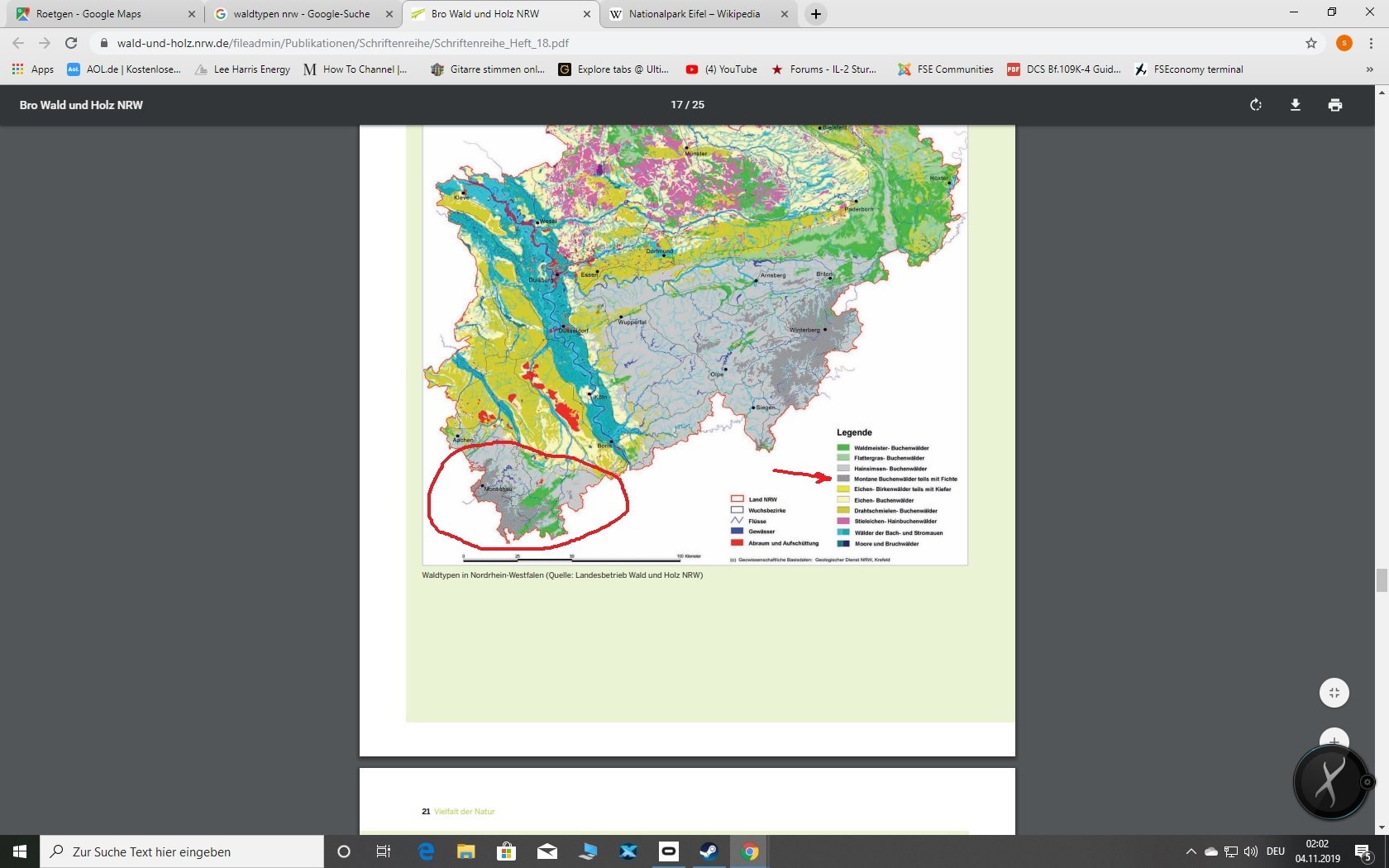Open the DCS Bf.109K-4 Guid... bookmark
Viewport: 1389px width, 868px height.
pyautogui.click(x=1064, y=69)
